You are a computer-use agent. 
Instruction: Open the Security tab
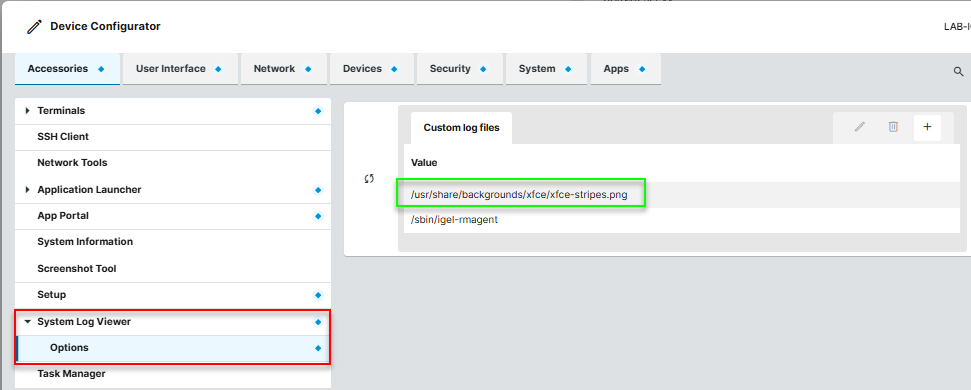(x=459, y=69)
